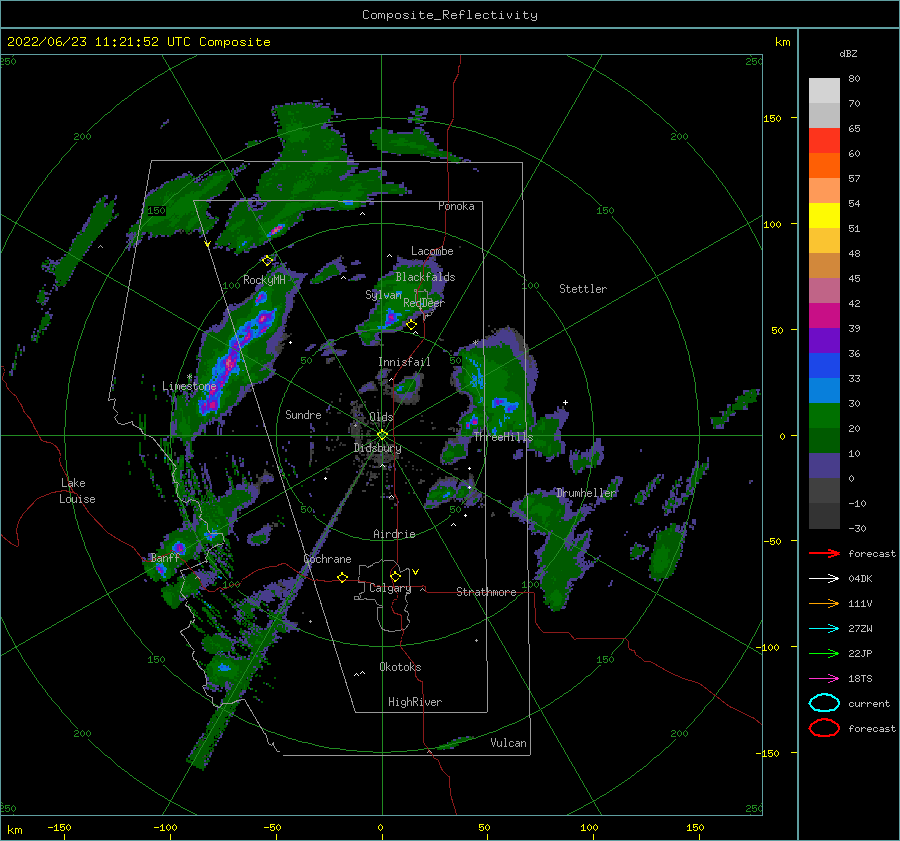Screen dimensions: 900x841
Task: Click the yellow diamond marker below RedDeer
Action: [x=411, y=325]
